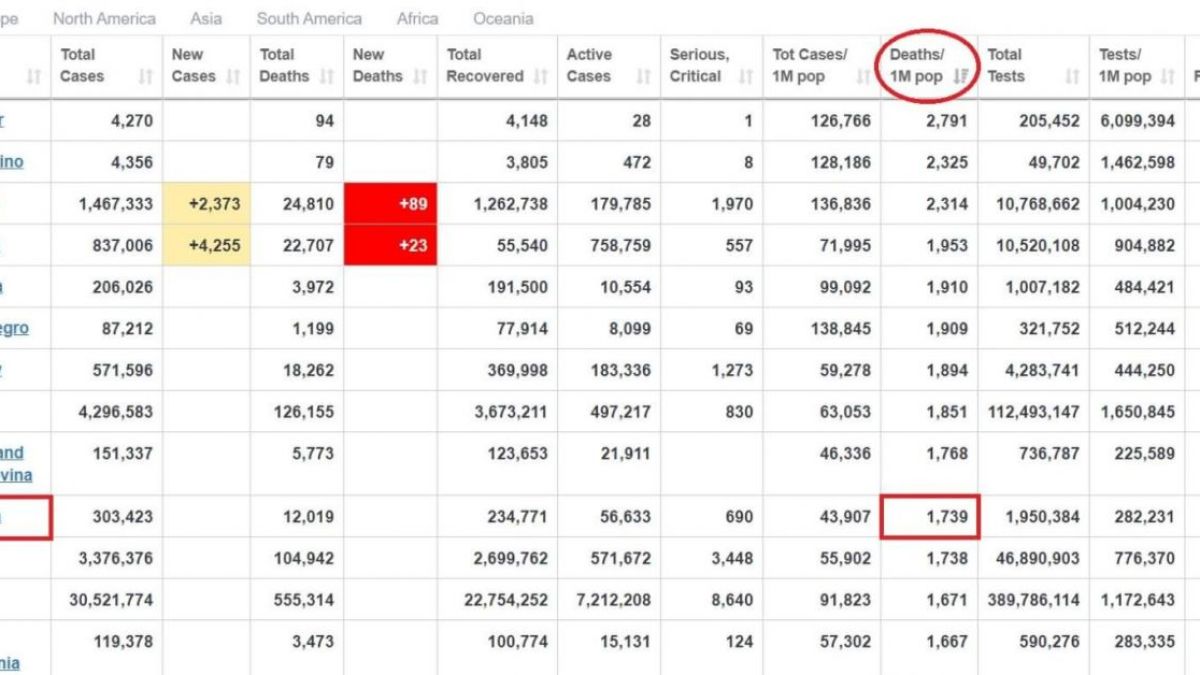Click the serious critical value 8,640

(x=732, y=600)
